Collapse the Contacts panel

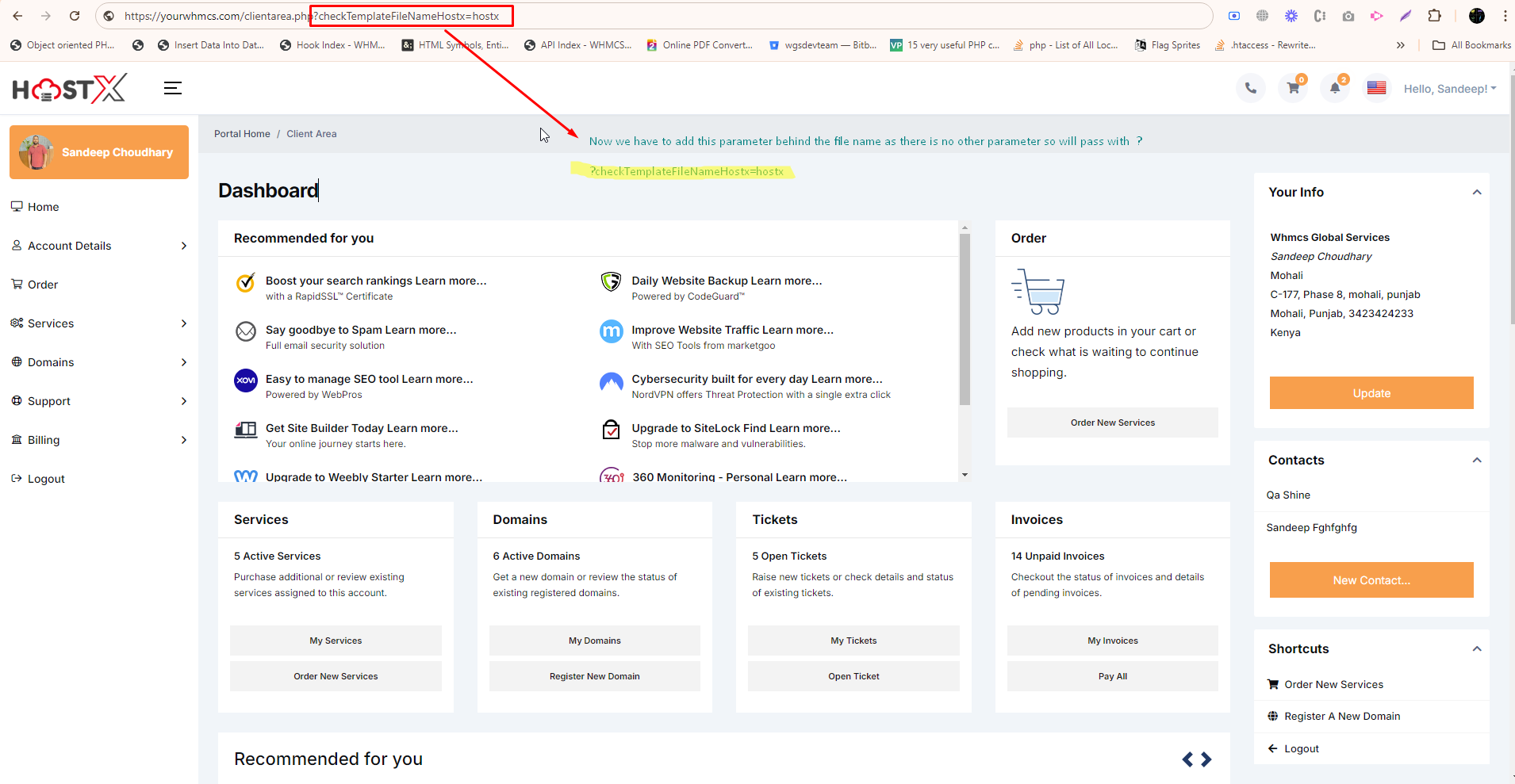[x=1477, y=461]
